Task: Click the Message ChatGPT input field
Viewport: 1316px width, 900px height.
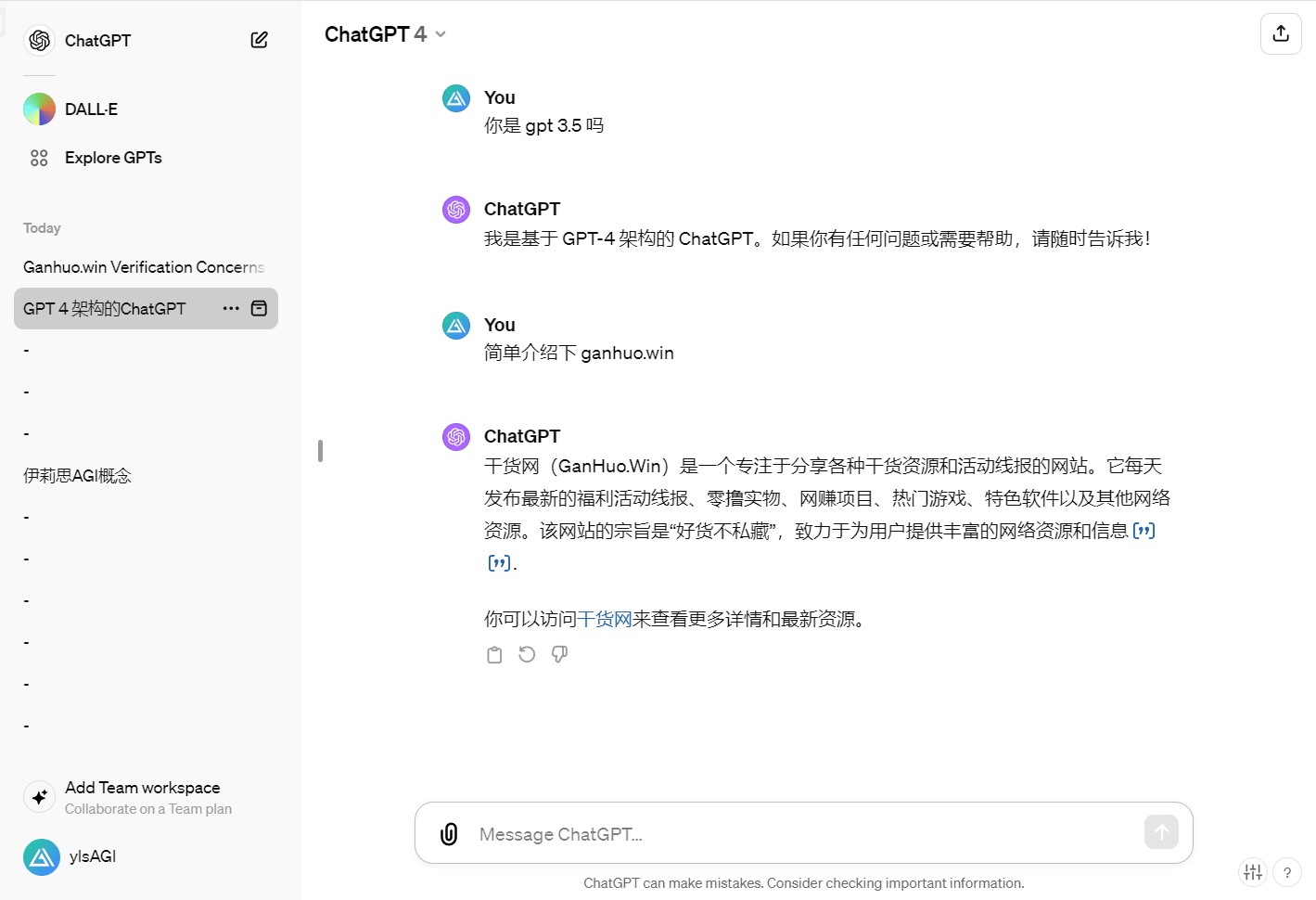Action: [803, 834]
